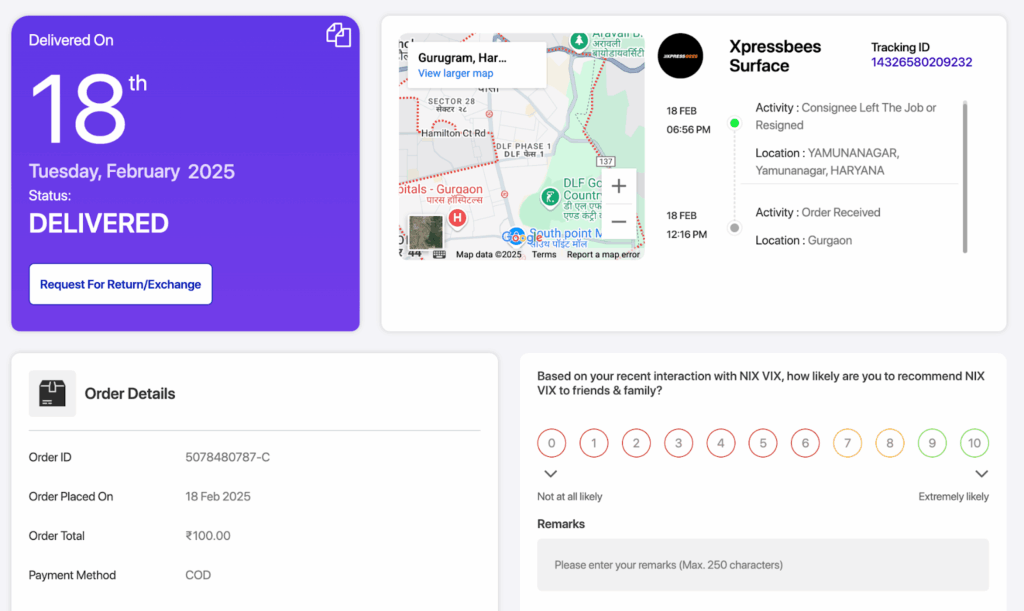This screenshot has height=611, width=1024.
Task: Click the chevron above 'Not at all likely'
Action: click(550, 474)
